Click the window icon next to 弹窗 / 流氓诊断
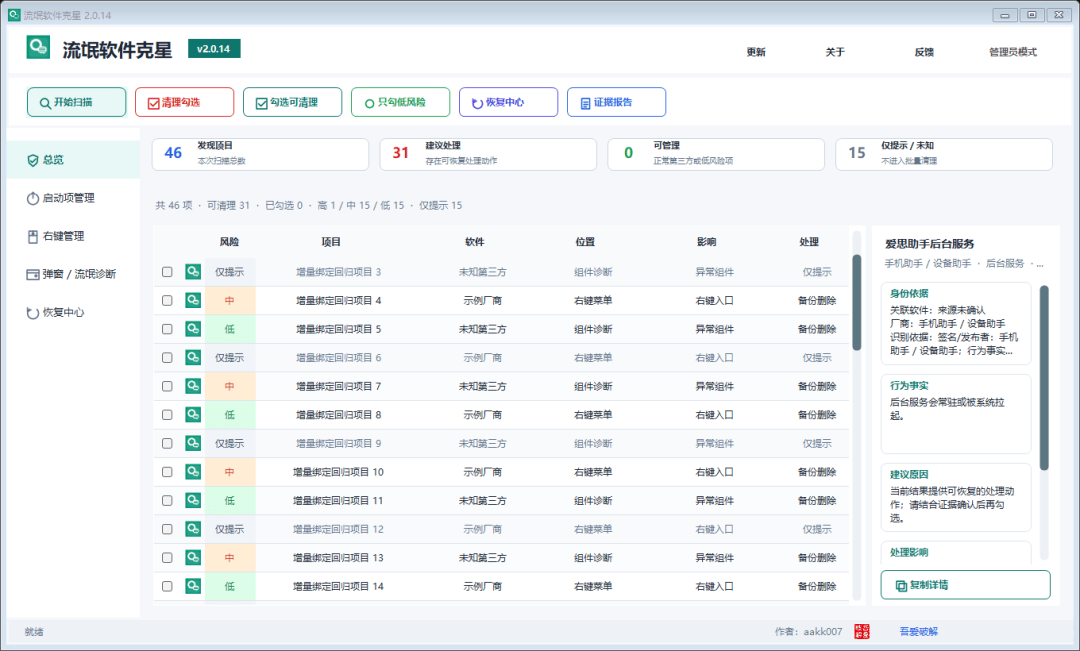 [x=32, y=274]
